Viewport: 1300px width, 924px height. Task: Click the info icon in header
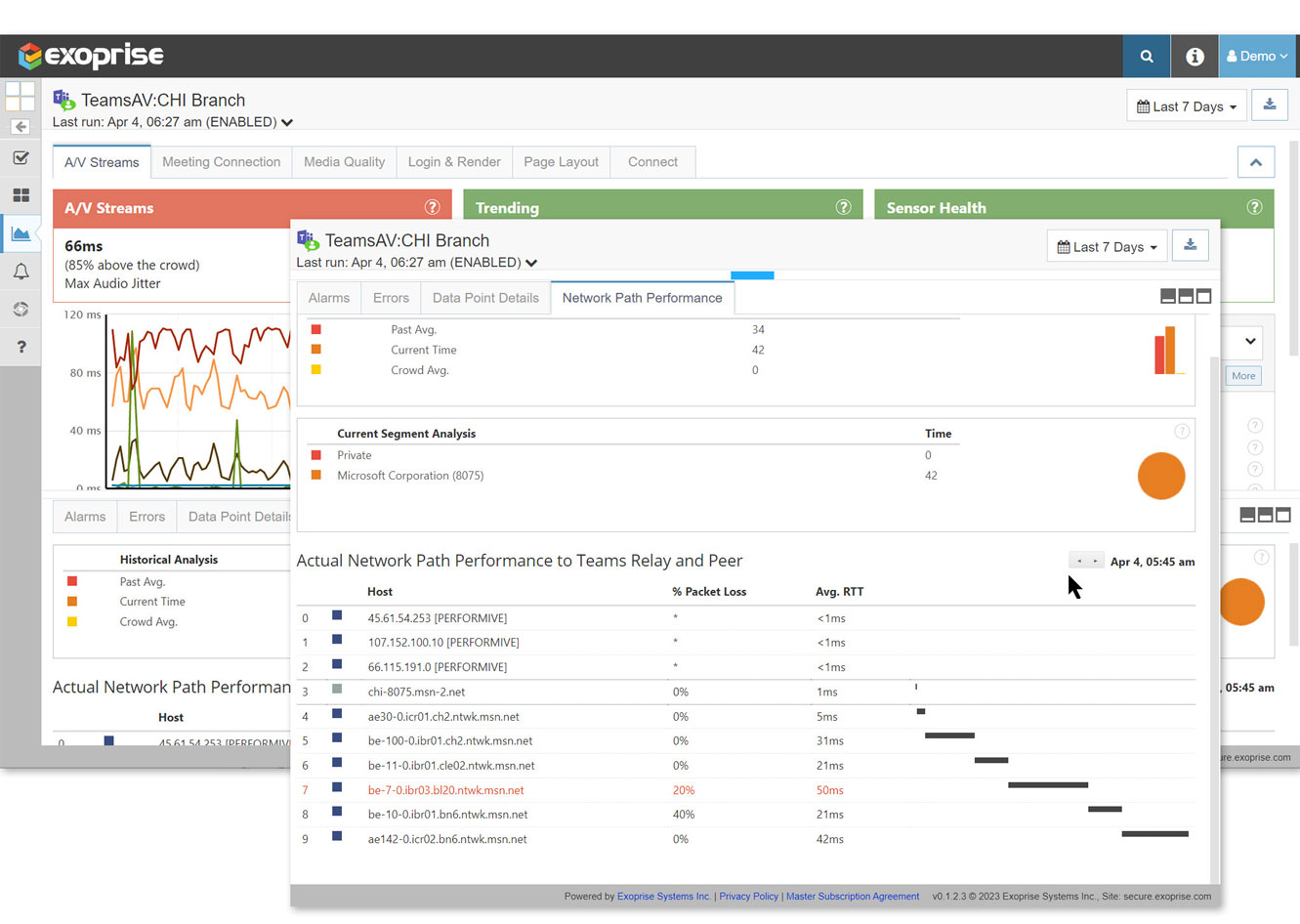(x=1195, y=57)
